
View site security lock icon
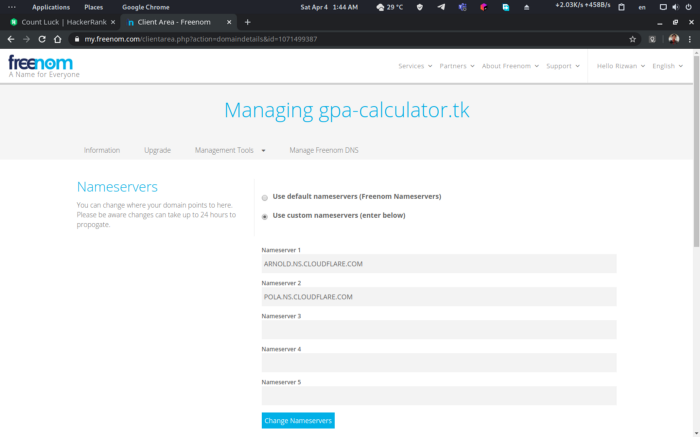[77, 39]
